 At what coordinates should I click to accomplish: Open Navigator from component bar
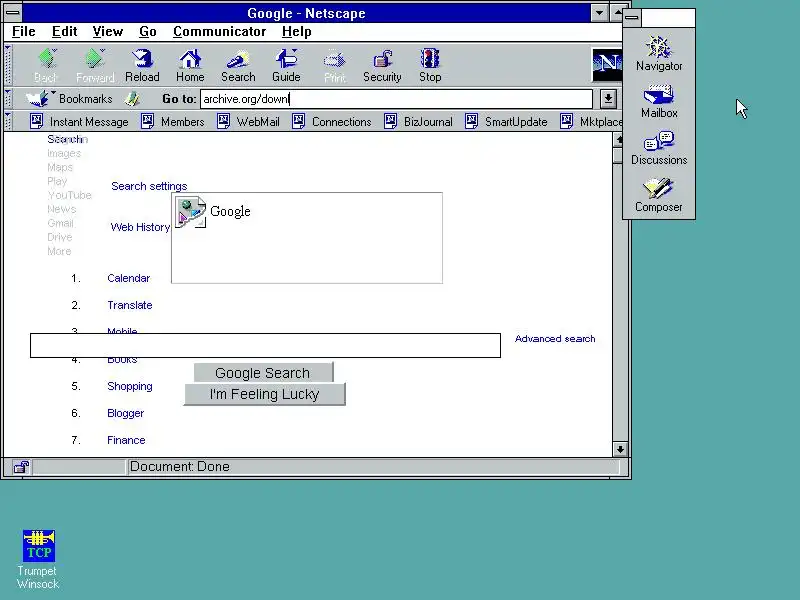[x=659, y=54]
